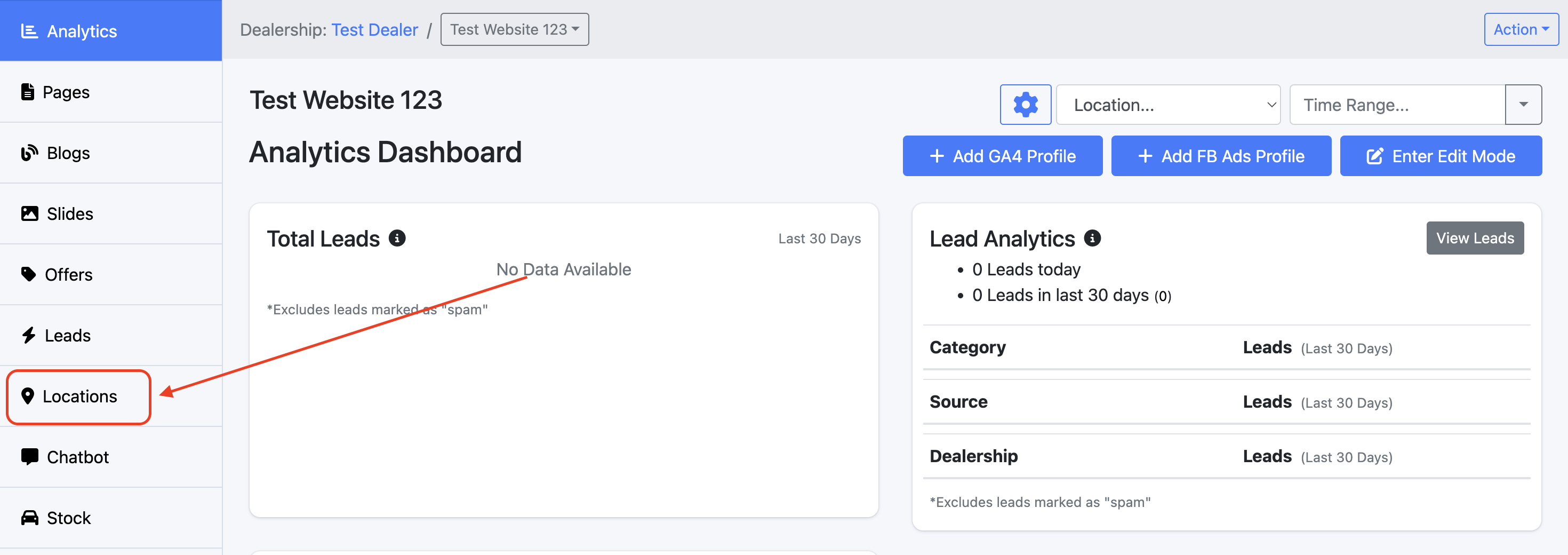Click the Lead Analytics info icon

tap(1092, 238)
